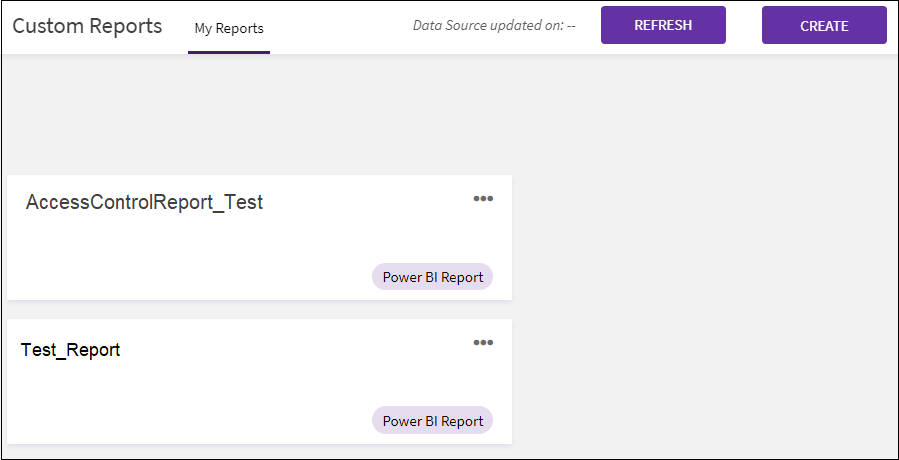Image resolution: width=899 pixels, height=460 pixels.
Task: Click the dashes after Data Source updated on
Action: pyautogui.click(x=571, y=26)
